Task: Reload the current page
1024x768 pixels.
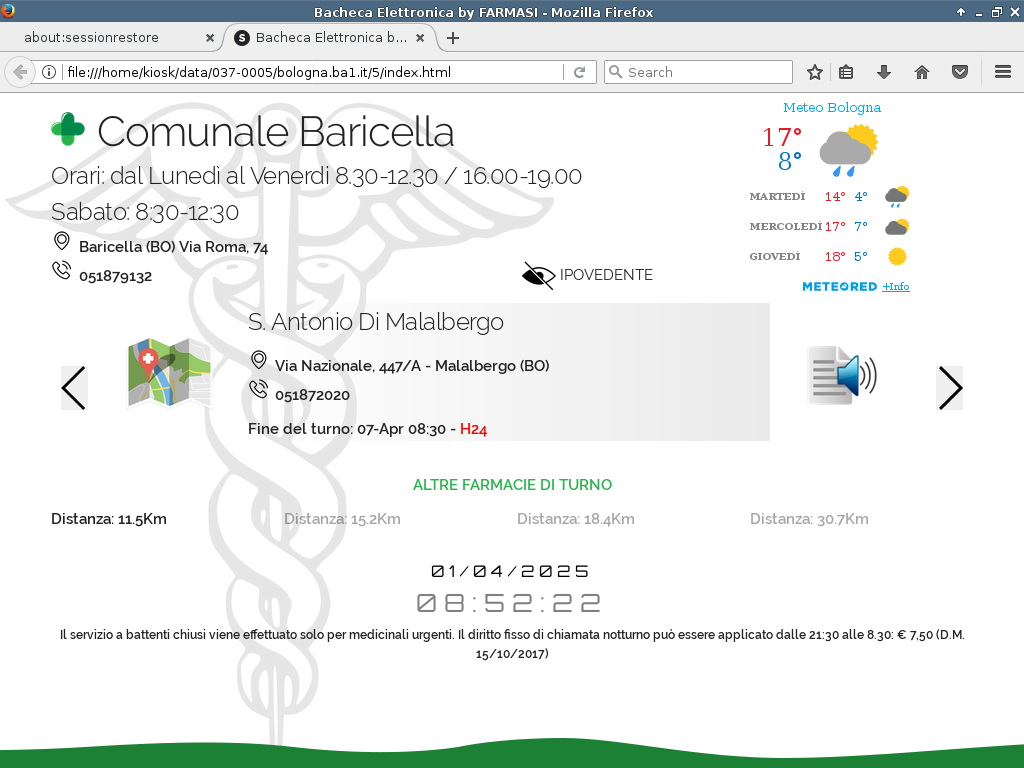Action: [x=579, y=72]
